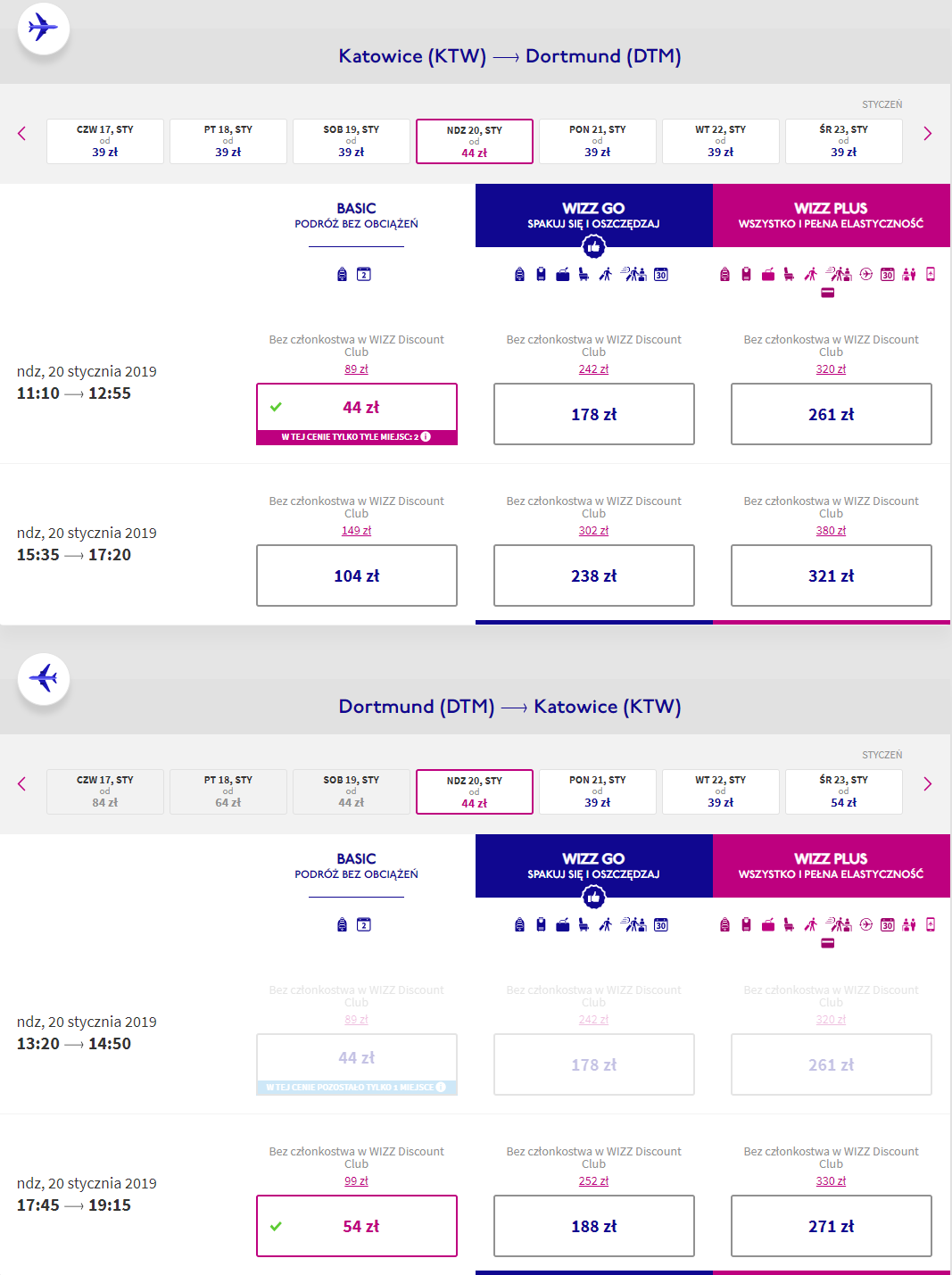Click the outbound WIZZ GO checked suitcase icon
This screenshot has height=1275, width=952.
coord(562,275)
